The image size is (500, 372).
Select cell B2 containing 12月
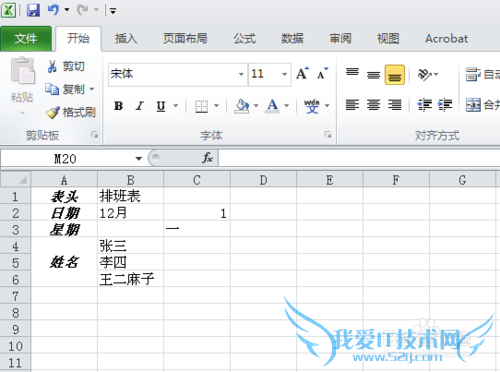click(x=131, y=213)
